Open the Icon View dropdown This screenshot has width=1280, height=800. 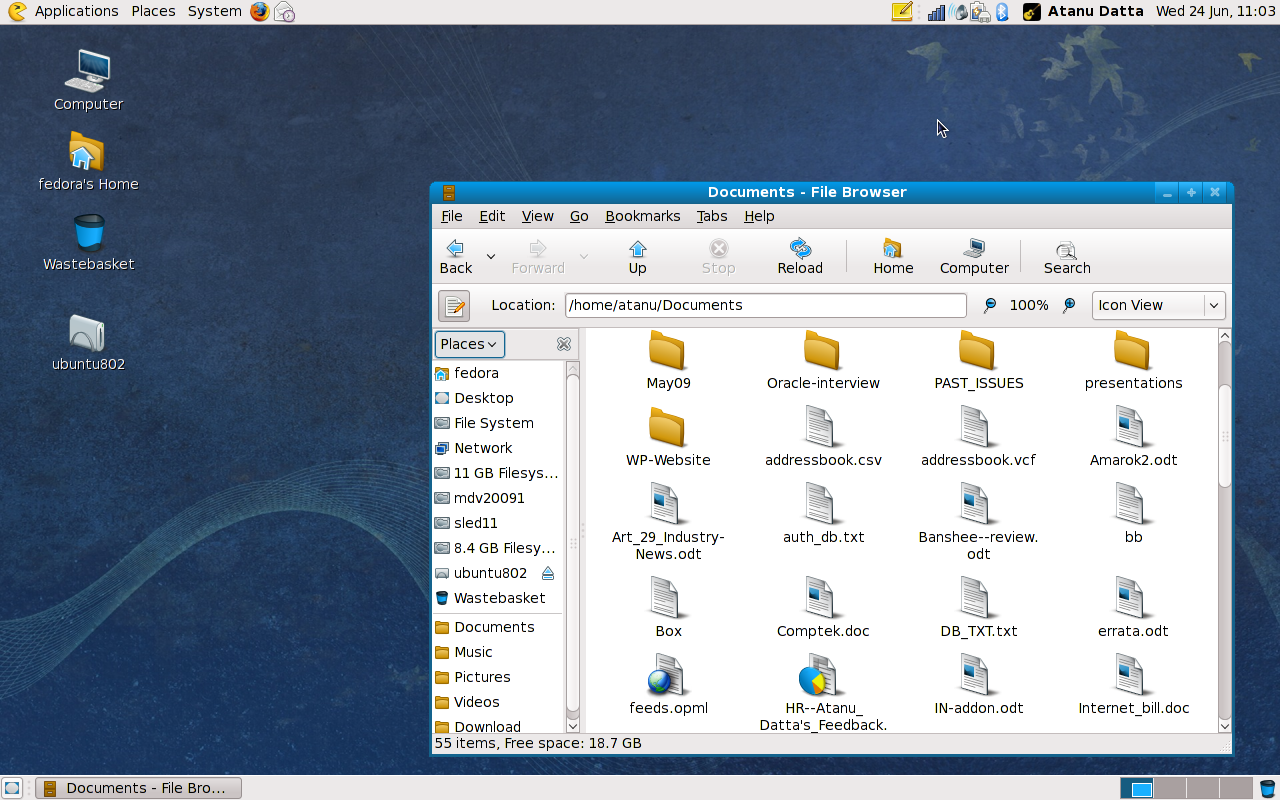[1158, 306]
